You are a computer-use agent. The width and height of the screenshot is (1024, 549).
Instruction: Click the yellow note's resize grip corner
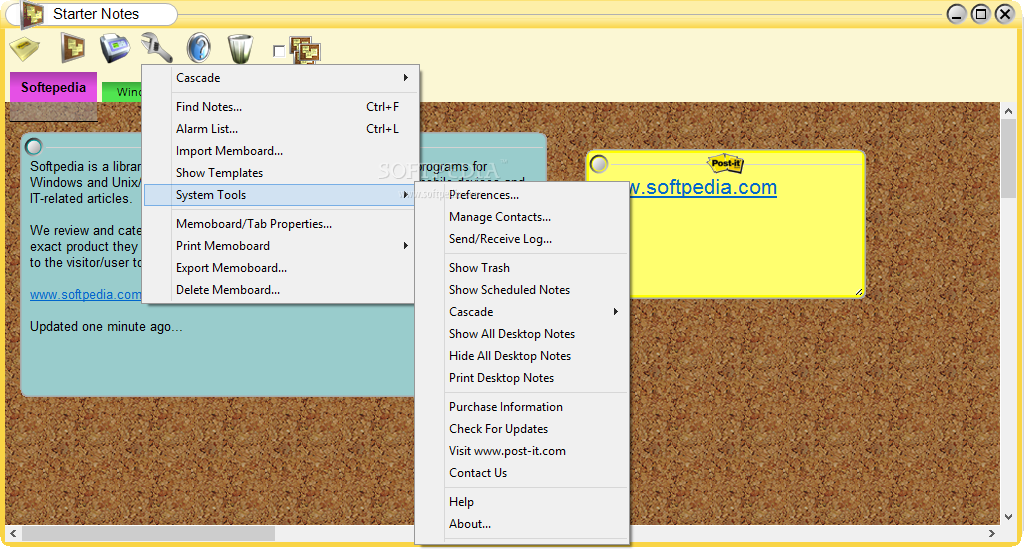(859, 292)
